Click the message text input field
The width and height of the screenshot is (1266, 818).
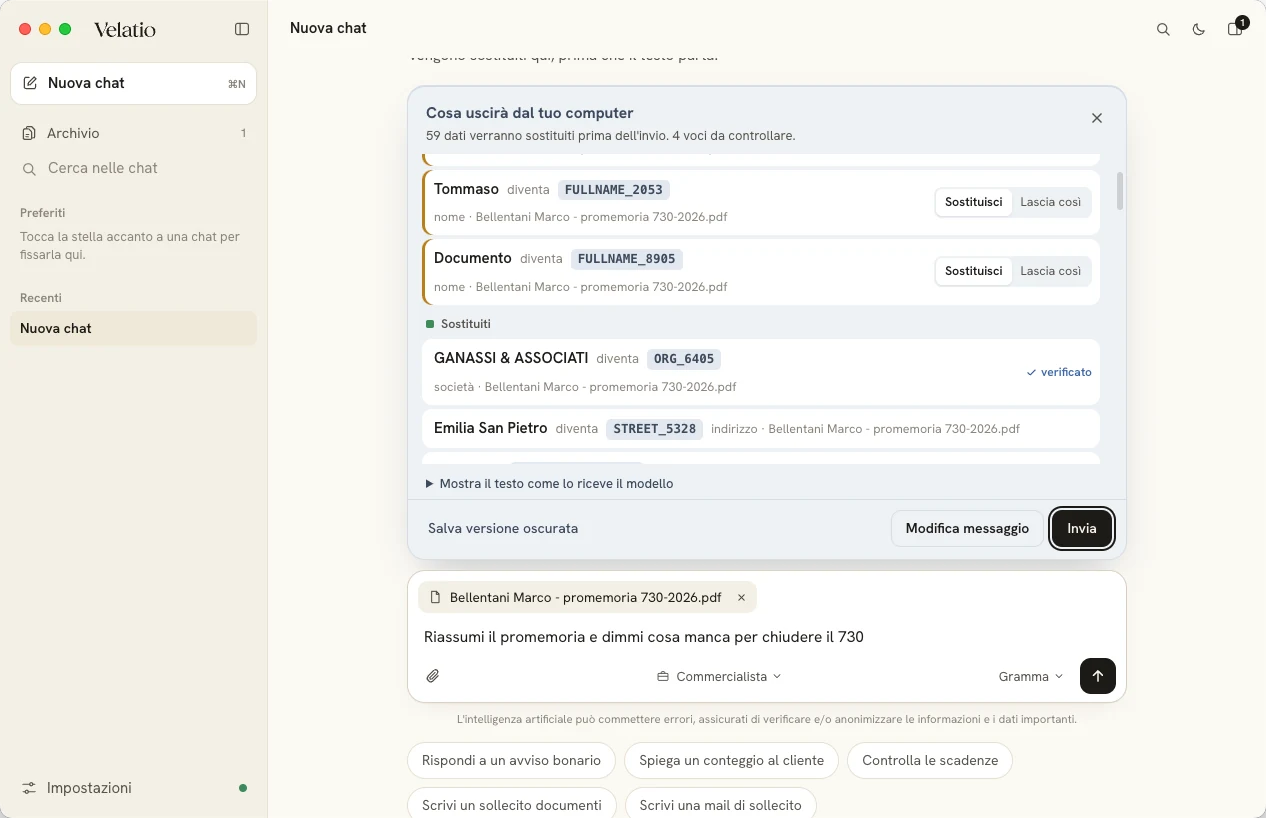pyautogui.click(x=767, y=637)
